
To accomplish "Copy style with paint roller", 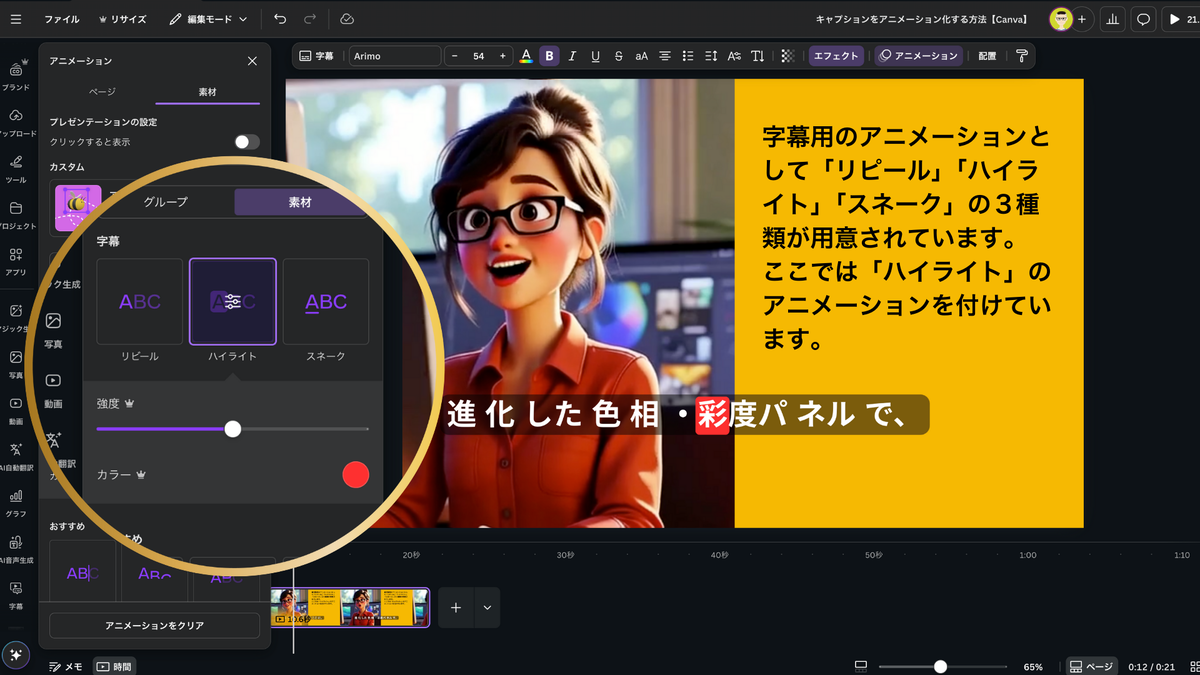I will click(1021, 56).
